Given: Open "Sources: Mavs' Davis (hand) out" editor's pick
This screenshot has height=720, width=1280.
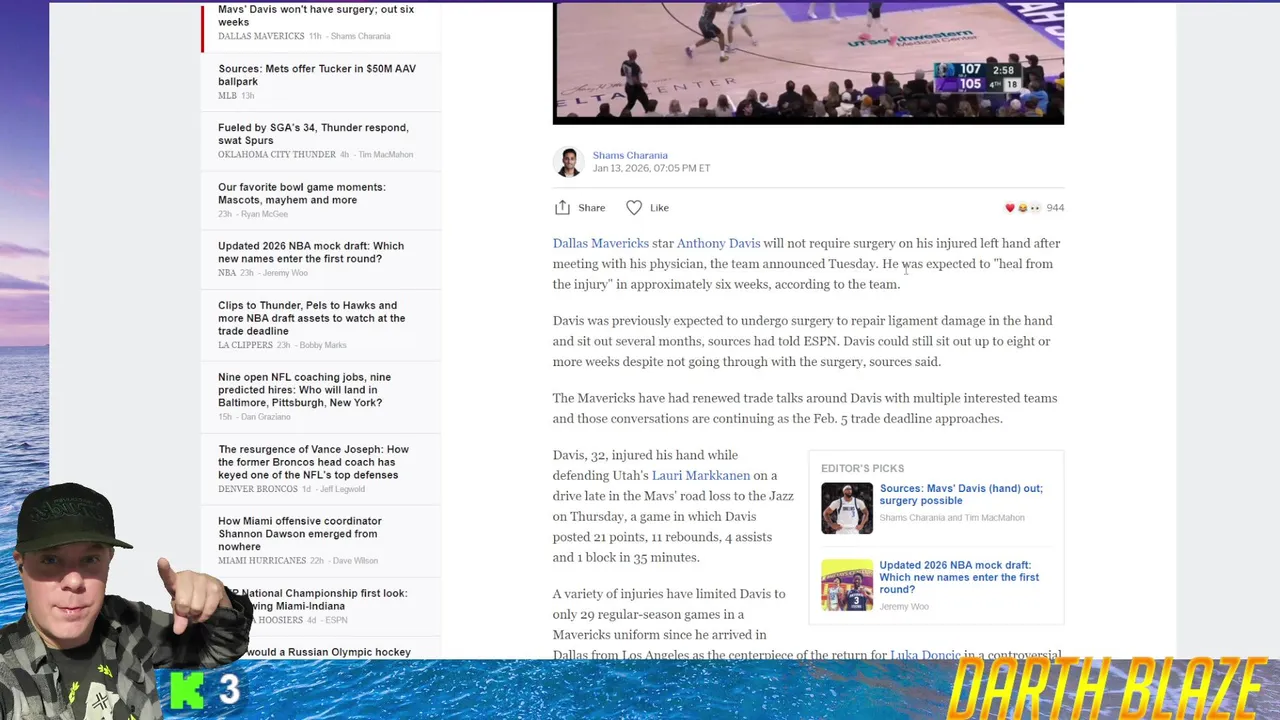Looking at the screenshot, I should (x=961, y=494).
